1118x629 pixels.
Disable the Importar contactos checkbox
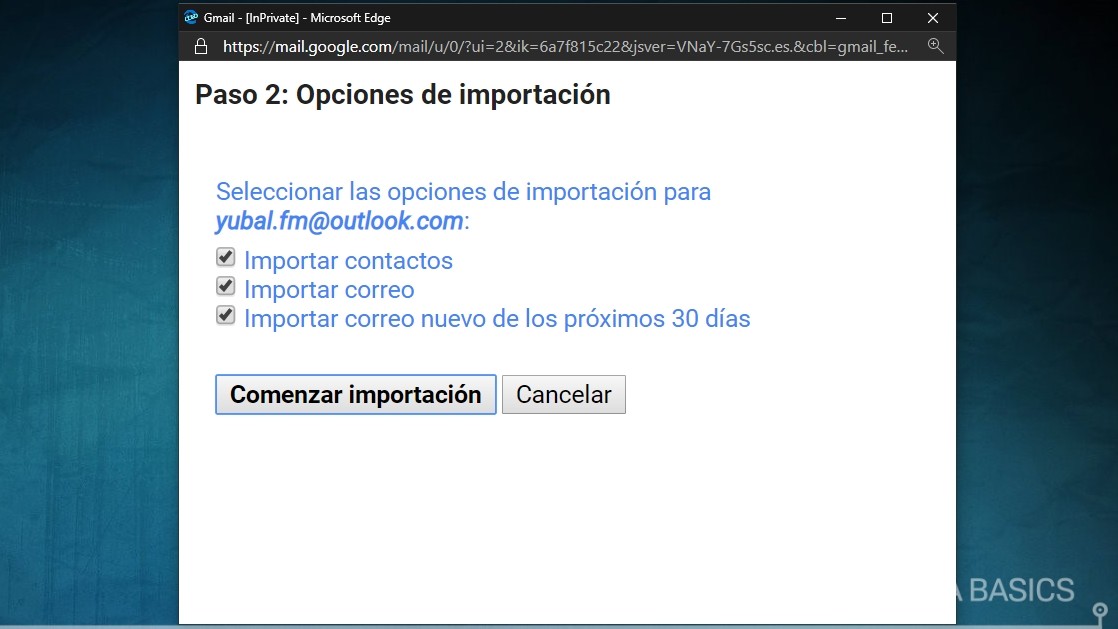tap(224, 257)
